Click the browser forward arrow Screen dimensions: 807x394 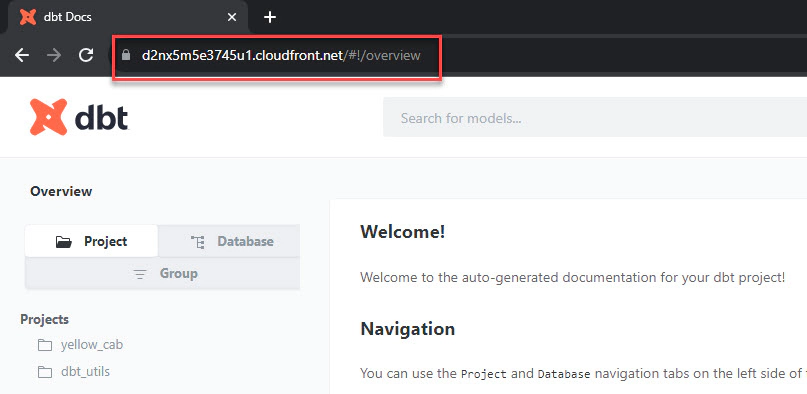click(x=54, y=55)
